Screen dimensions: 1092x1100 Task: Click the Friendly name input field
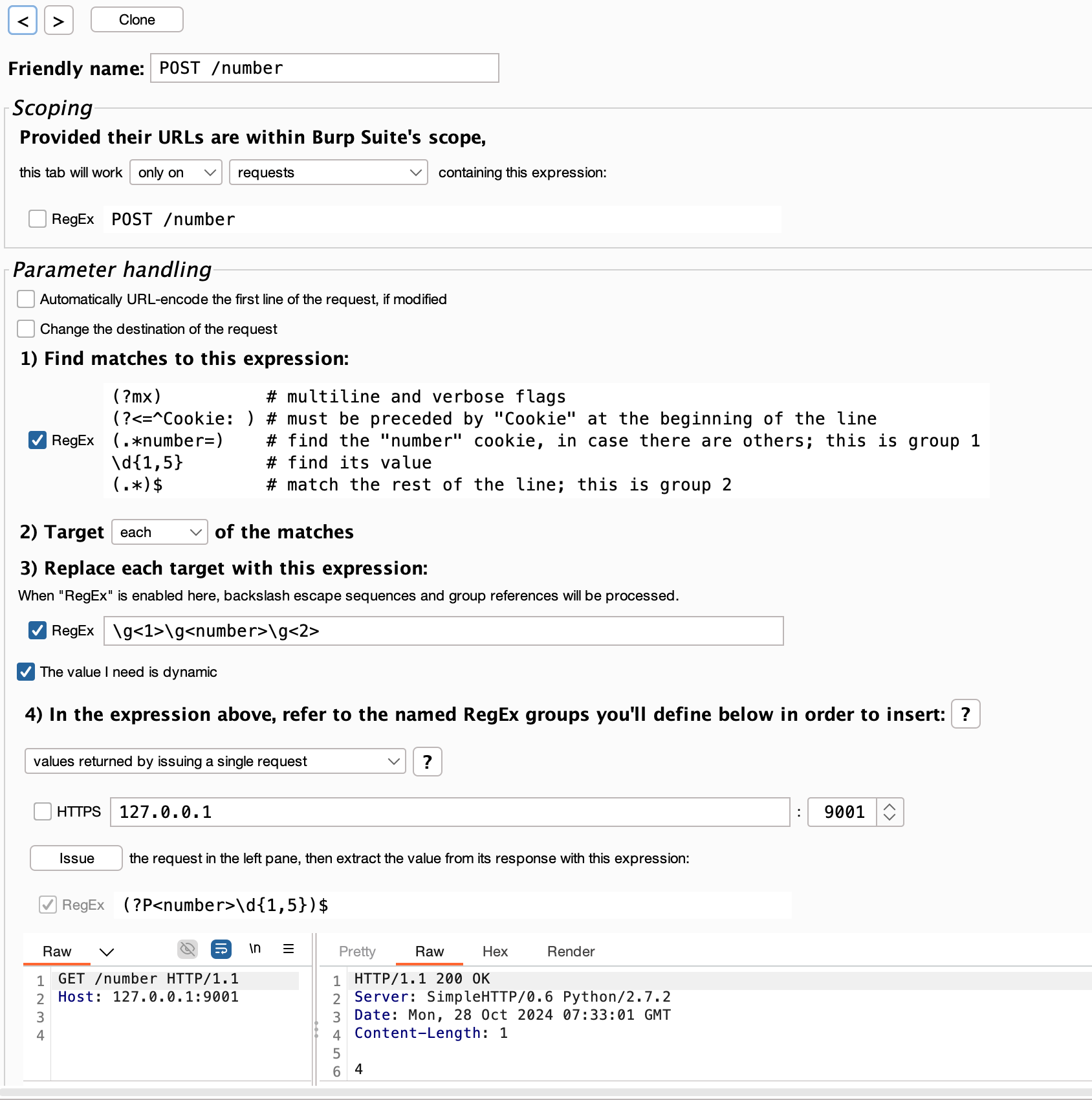325,69
